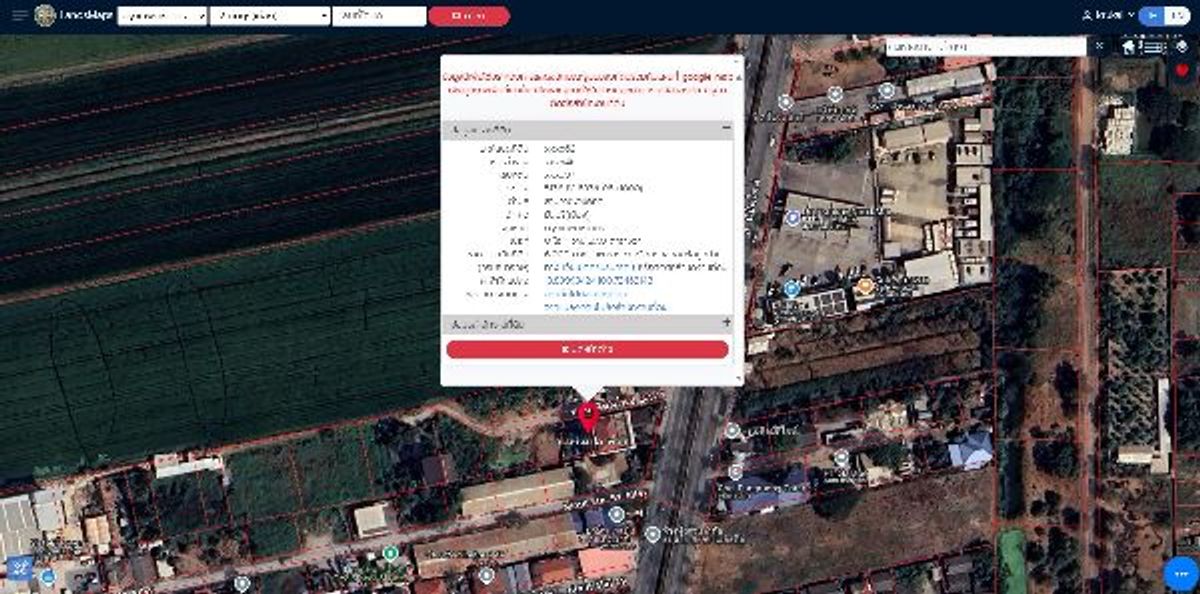The width and height of the screenshot is (1200, 594).
Task: Open the user account dropdown
Action: pos(1108,15)
